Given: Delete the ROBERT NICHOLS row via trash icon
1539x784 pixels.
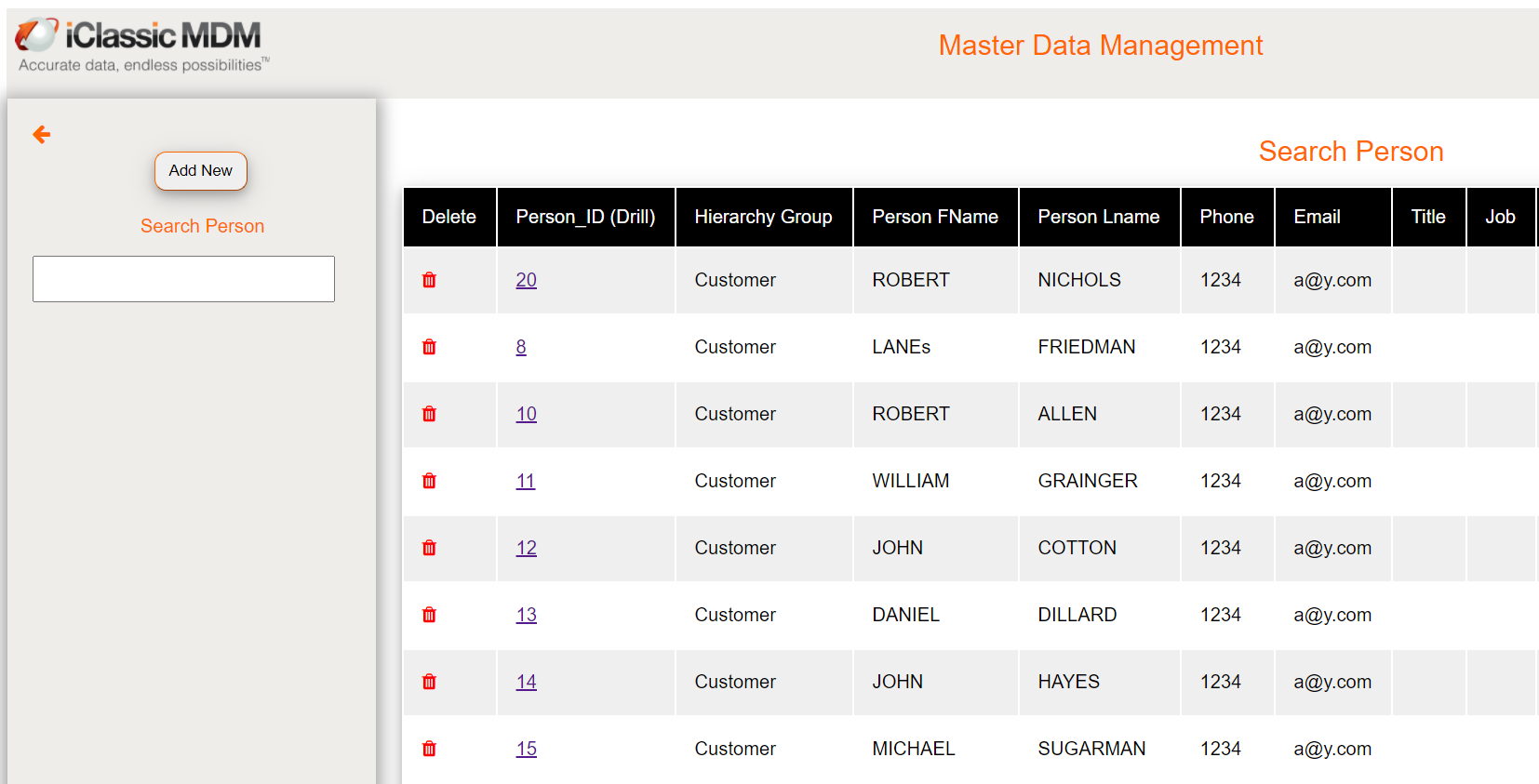Looking at the screenshot, I should point(429,280).
